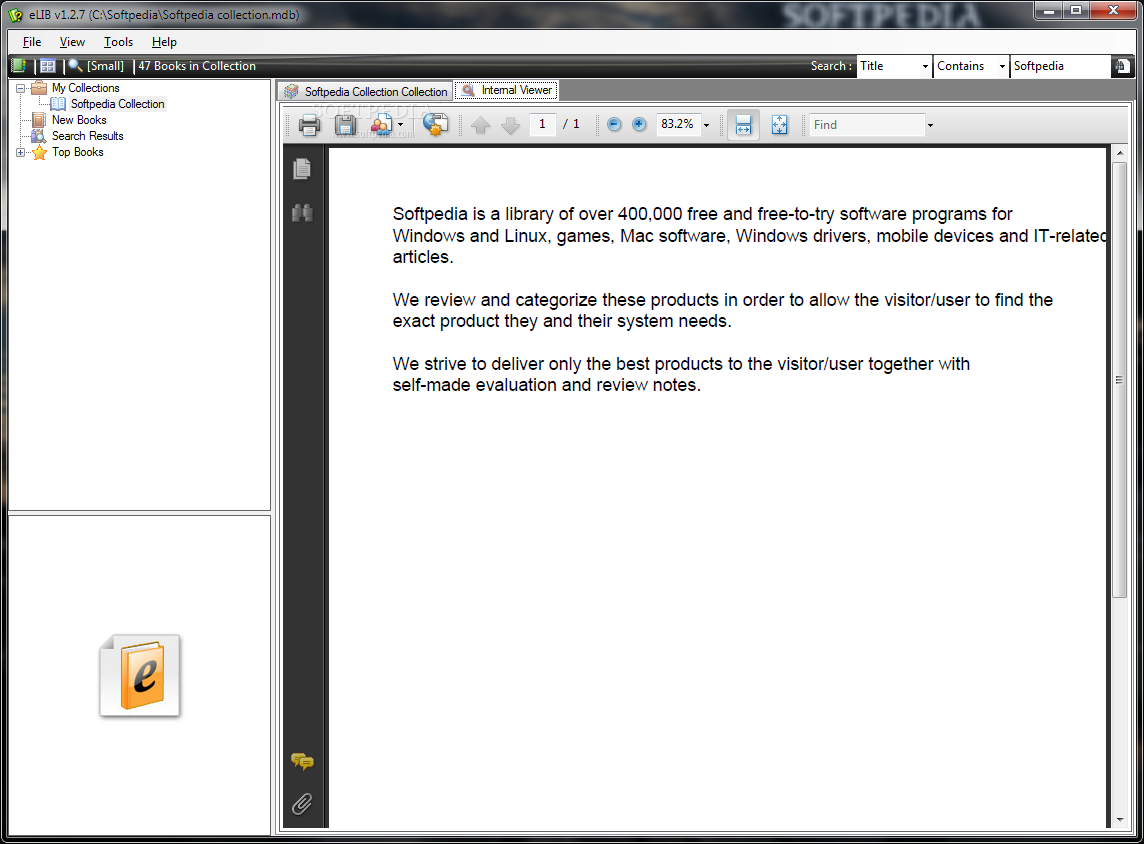This screenshot has width=1144, height=844.
Task: Enable fit-width scrolling mode icon
Action: [743, 125]
